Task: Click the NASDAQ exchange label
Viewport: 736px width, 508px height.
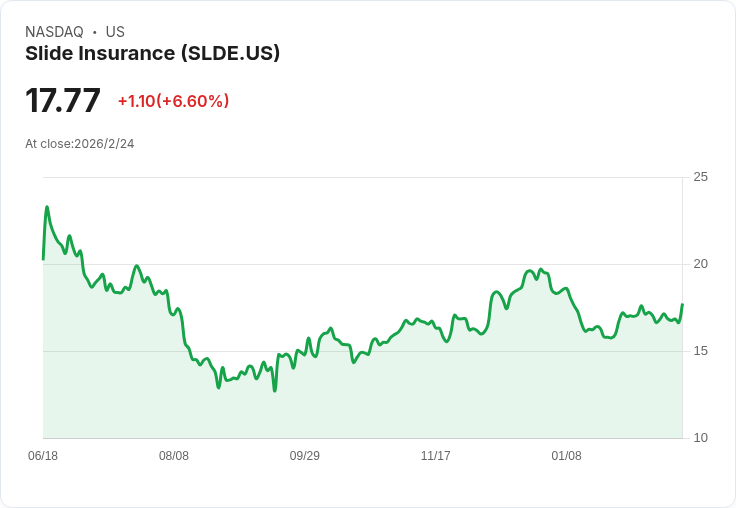Action: tap(54, 32)
